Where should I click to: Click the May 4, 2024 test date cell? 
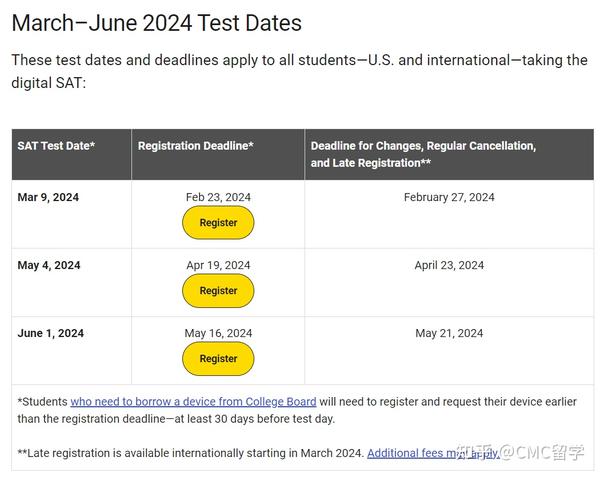[x=49, y=265]
